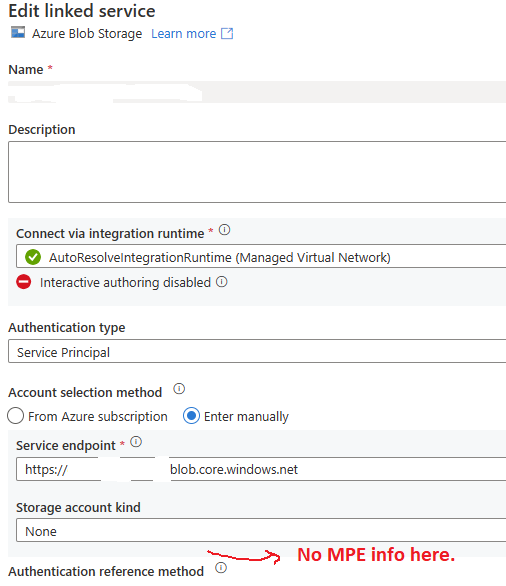Viewport: 506px width, 586px height.
Task: Open info icon next to integration runtime label
Action: [x=224, y=229]
